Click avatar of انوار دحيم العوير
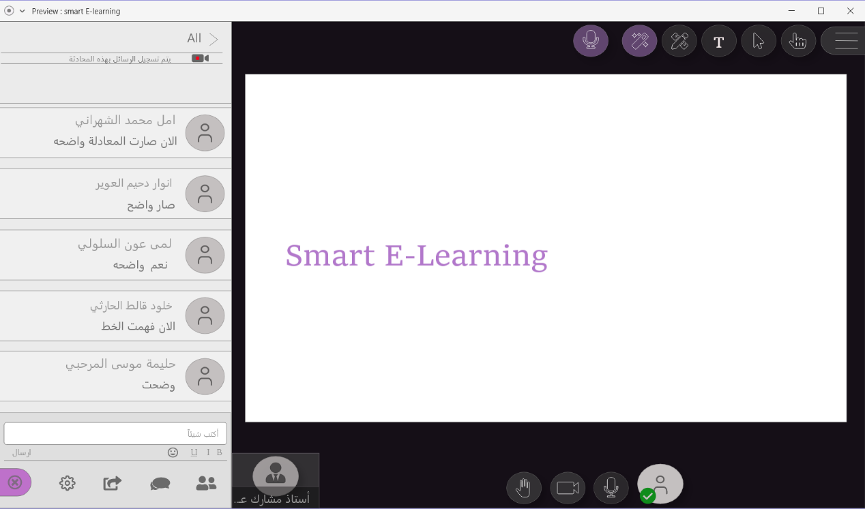The width and height of the screenshot is (866, 510). (x=205, y=193)
